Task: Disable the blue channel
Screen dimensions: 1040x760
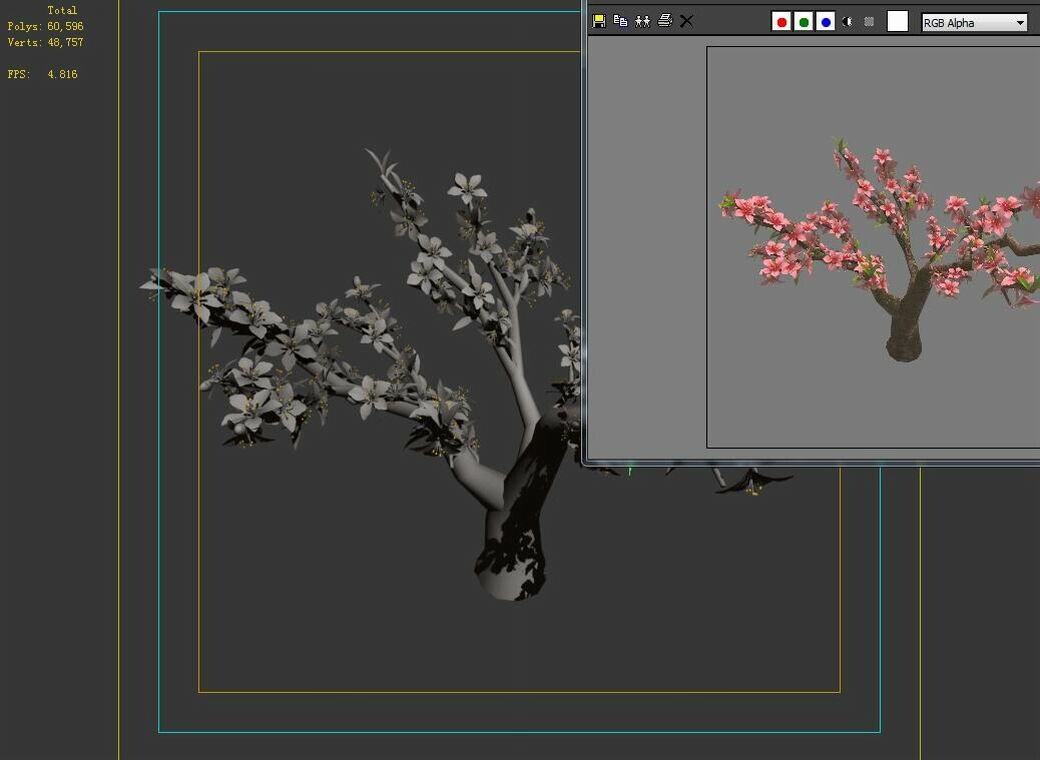Action: [825, 20]
